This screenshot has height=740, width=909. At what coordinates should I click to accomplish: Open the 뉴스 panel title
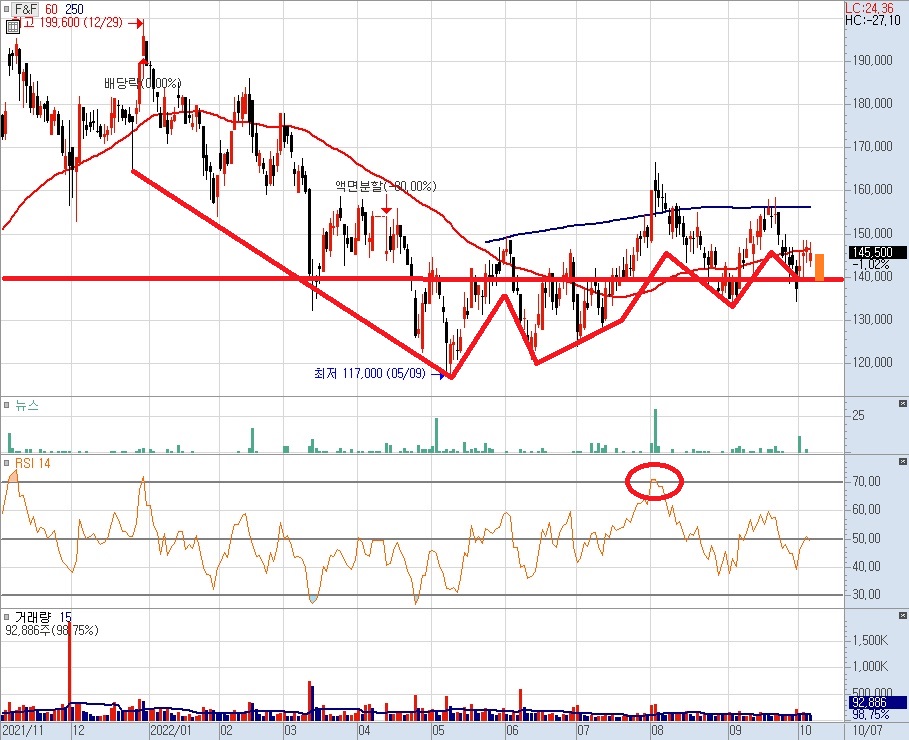[27, 405]
